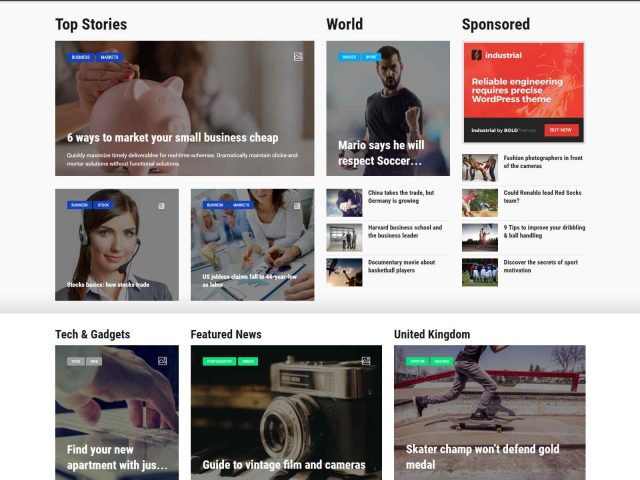
Task: Open the MARKETS tag on piggy bank story
Action: pyautogui.click(x=109, y=57)
